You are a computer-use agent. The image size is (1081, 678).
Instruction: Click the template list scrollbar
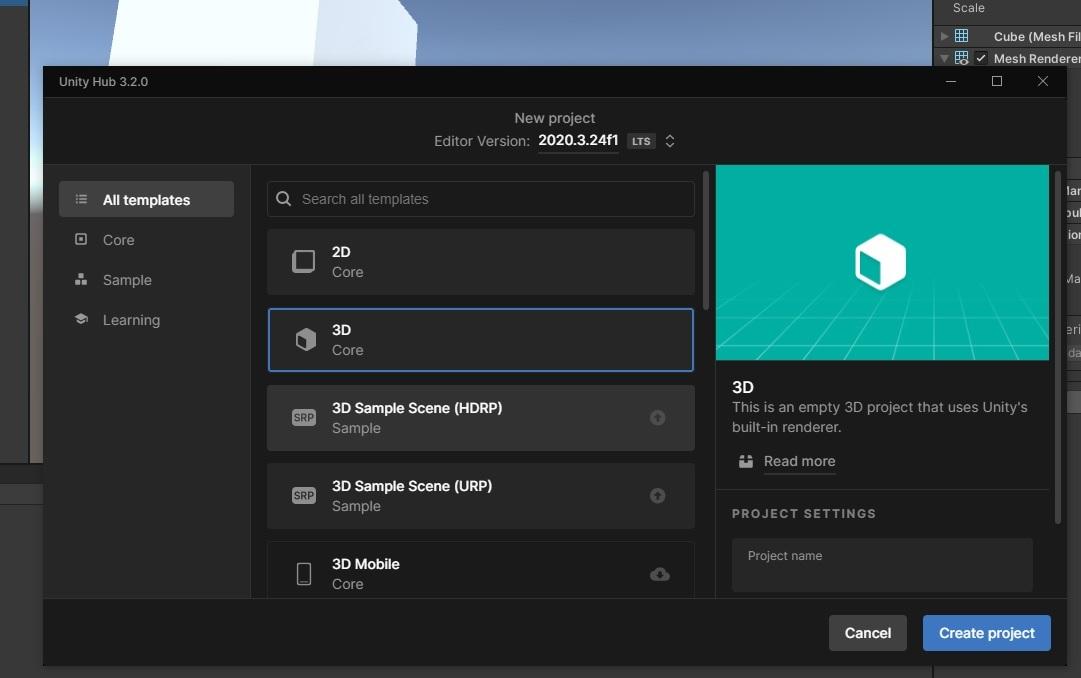(705, 241)
